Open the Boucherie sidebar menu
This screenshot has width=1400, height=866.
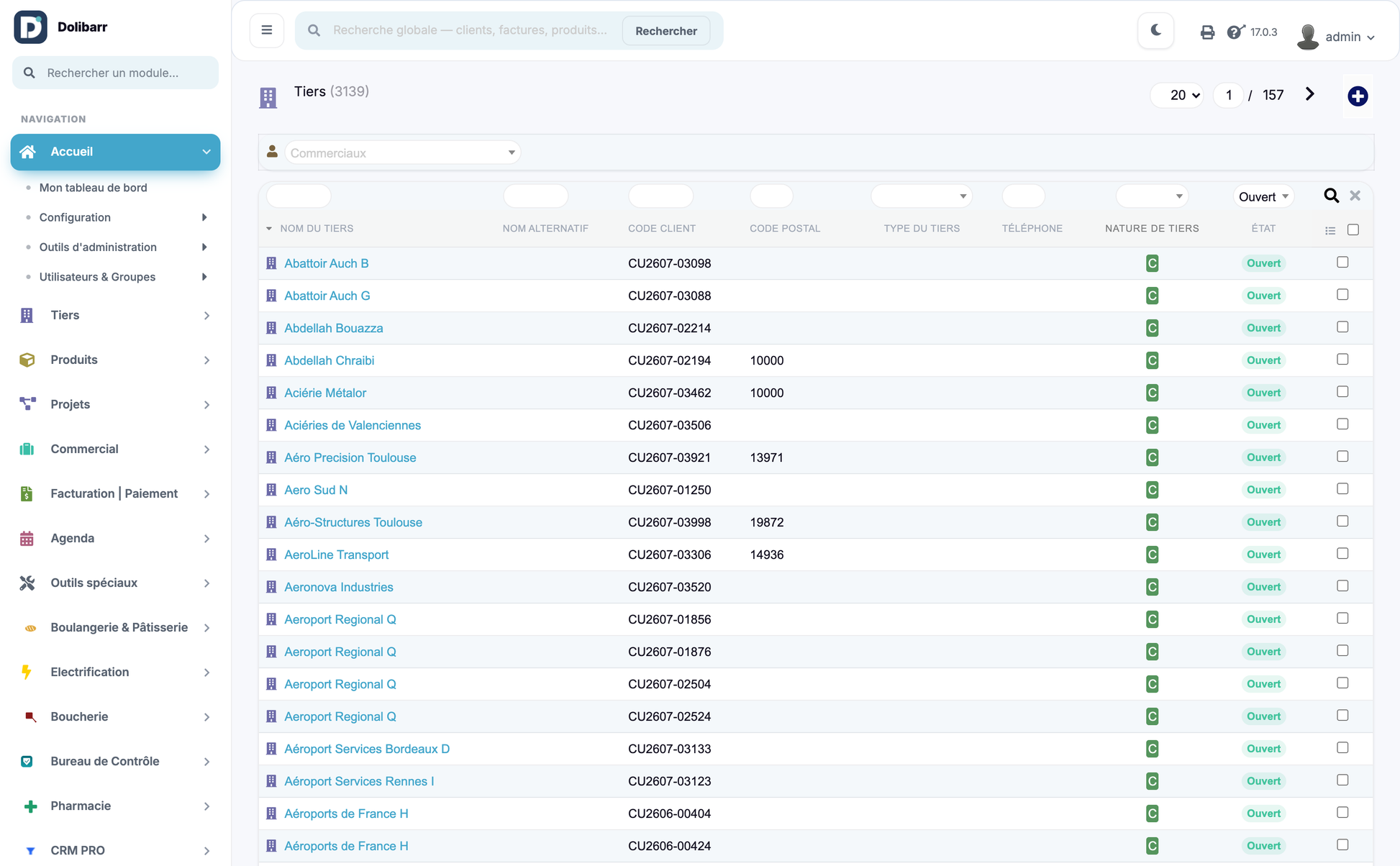(115, 716)
